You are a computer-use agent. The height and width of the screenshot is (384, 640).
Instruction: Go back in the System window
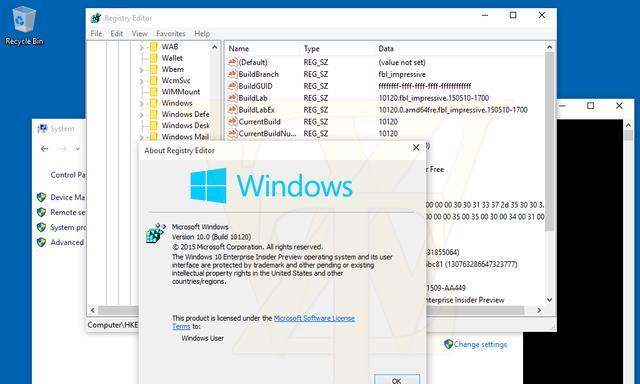tap(44, 149)
